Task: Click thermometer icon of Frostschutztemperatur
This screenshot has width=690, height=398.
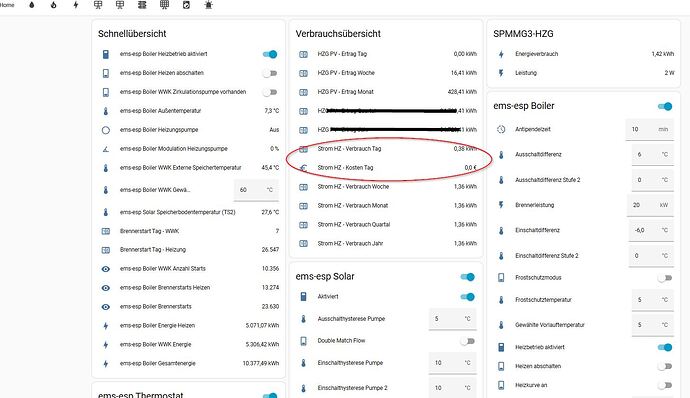Action: [501, 300]
